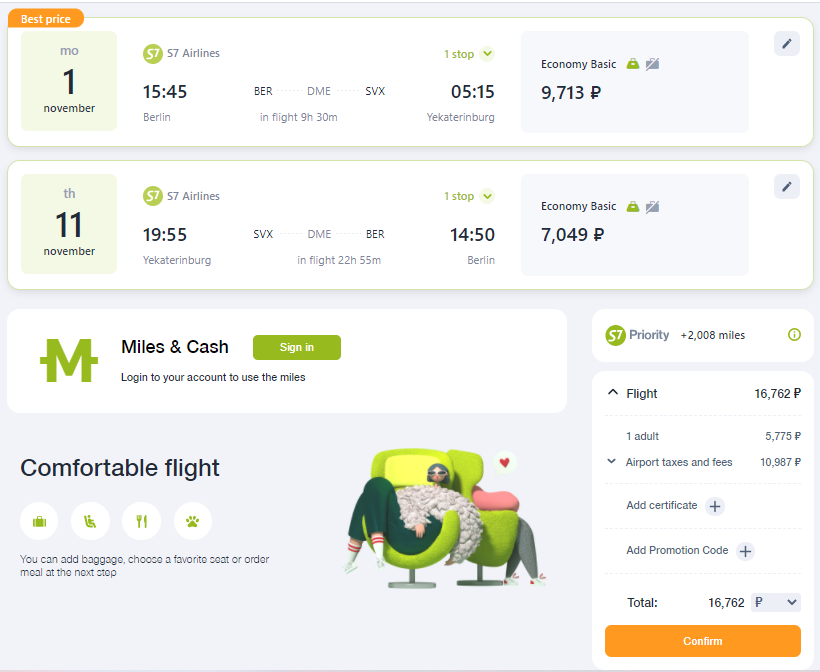Click the pet paw icon

192,521
